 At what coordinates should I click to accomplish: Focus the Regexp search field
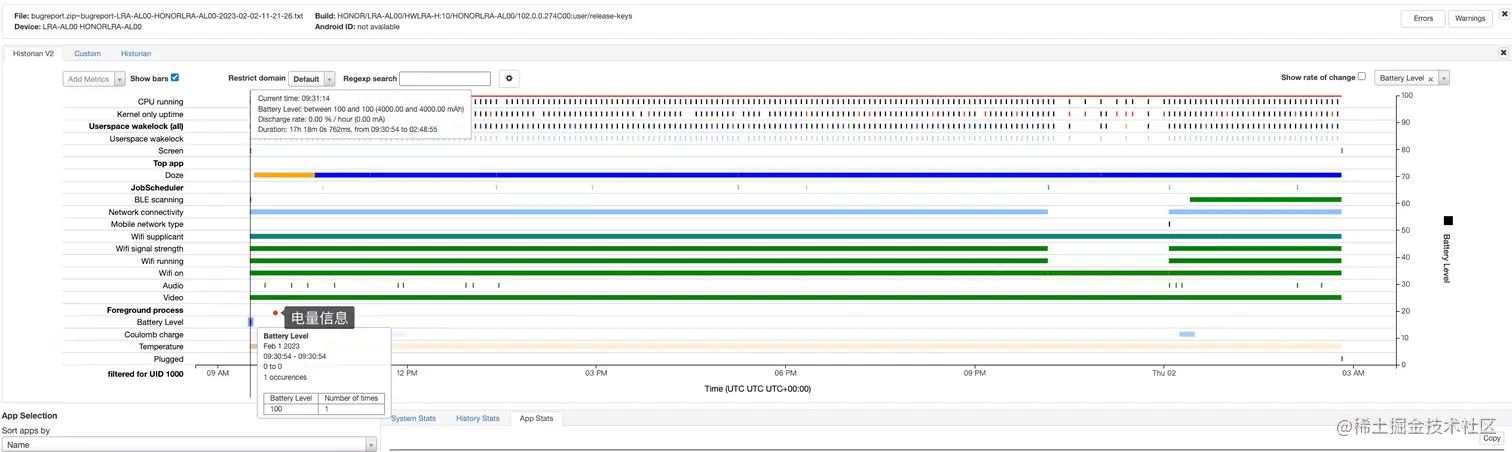coord(445,79)
